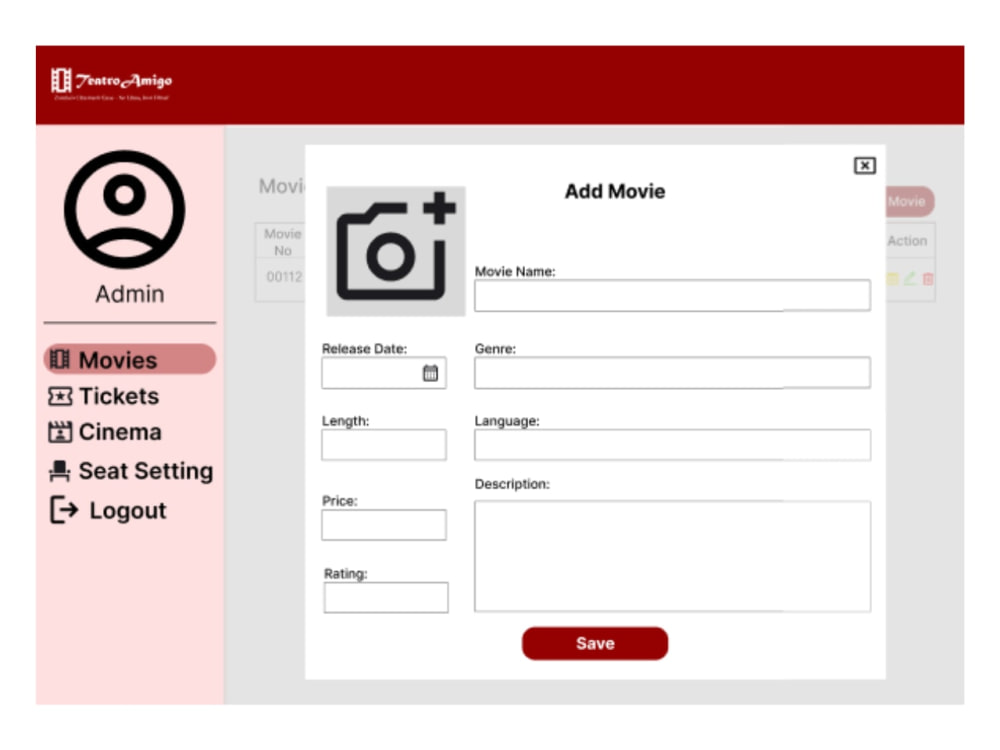Click the Save button

[x=595, y=643]
